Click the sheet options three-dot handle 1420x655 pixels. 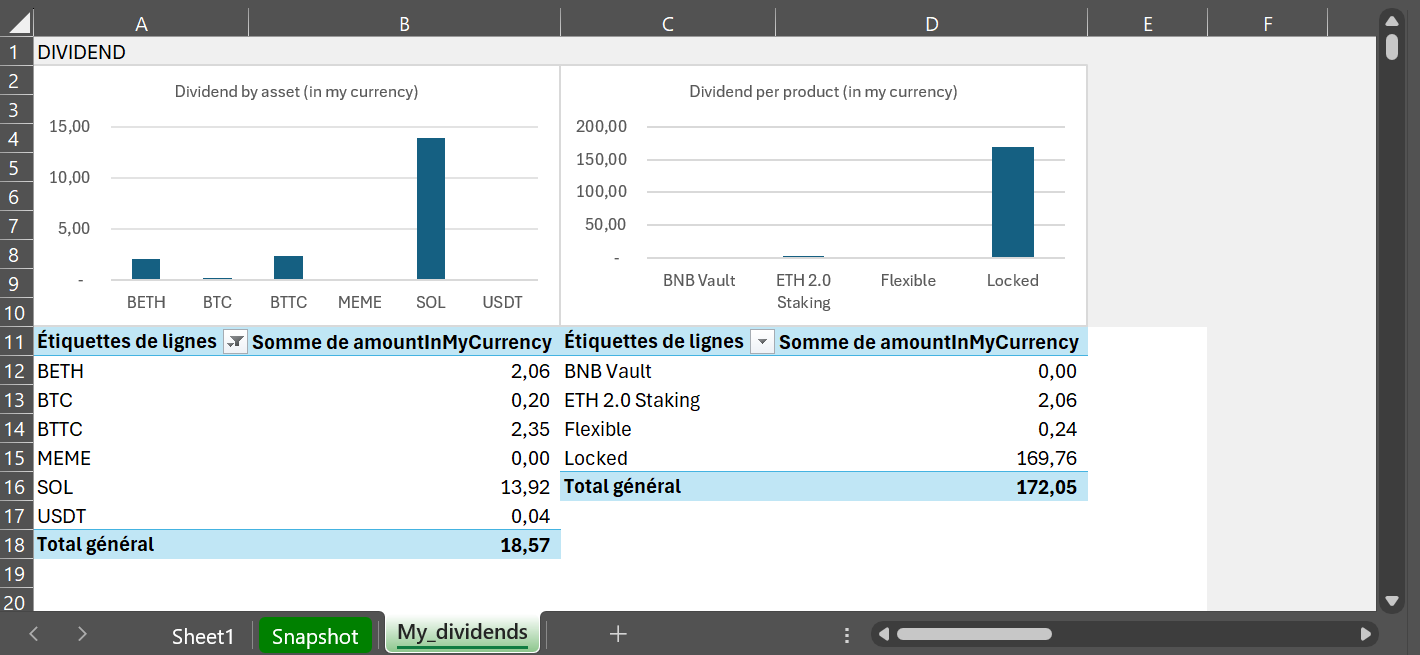point(847,635)
